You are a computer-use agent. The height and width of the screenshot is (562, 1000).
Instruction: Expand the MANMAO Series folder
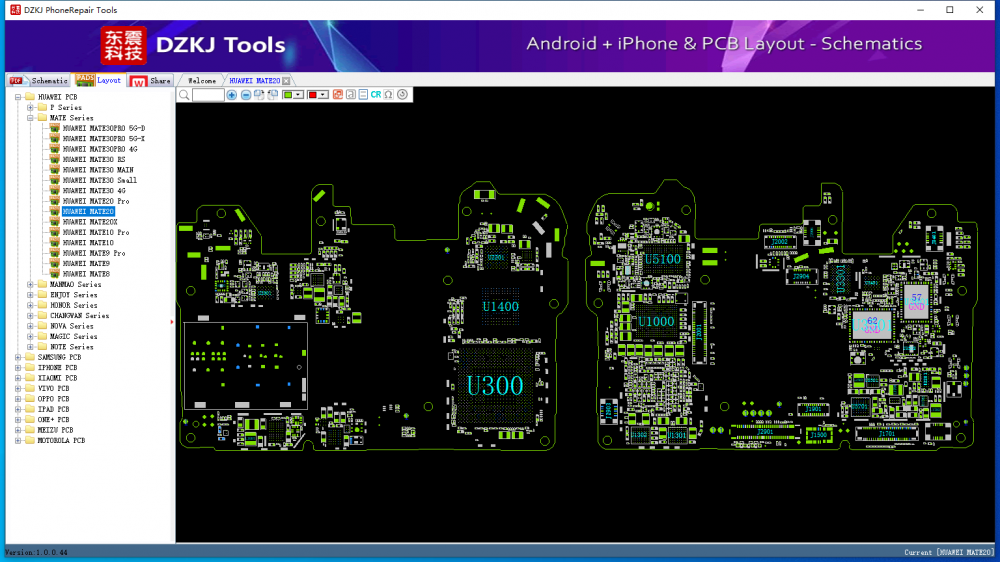pyautogui.click(x=30, y=285)
